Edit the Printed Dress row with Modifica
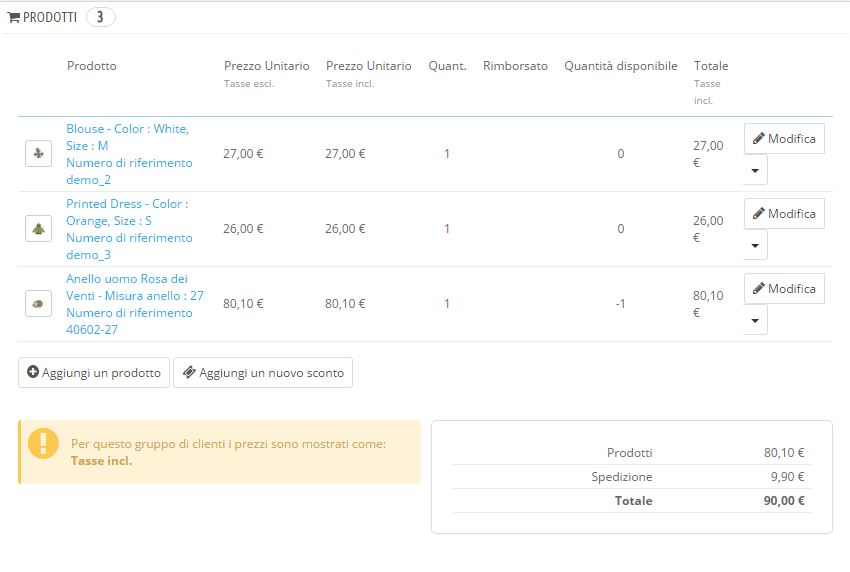This screenshot has width=850, height=572. pyautogui.click(x=784, y=214)
